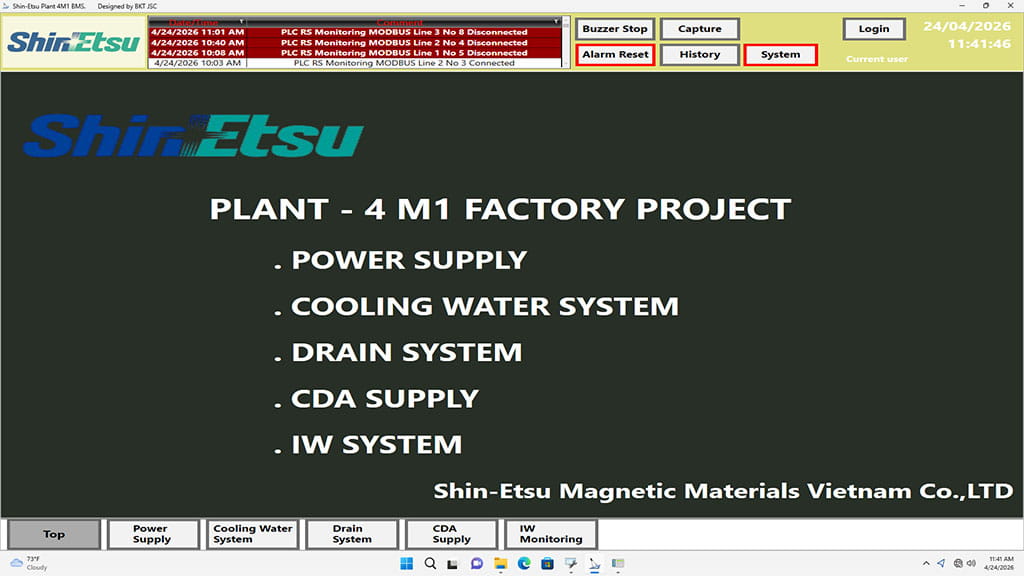
Task: Switch to the Power Supply tab
Action: 152,534
